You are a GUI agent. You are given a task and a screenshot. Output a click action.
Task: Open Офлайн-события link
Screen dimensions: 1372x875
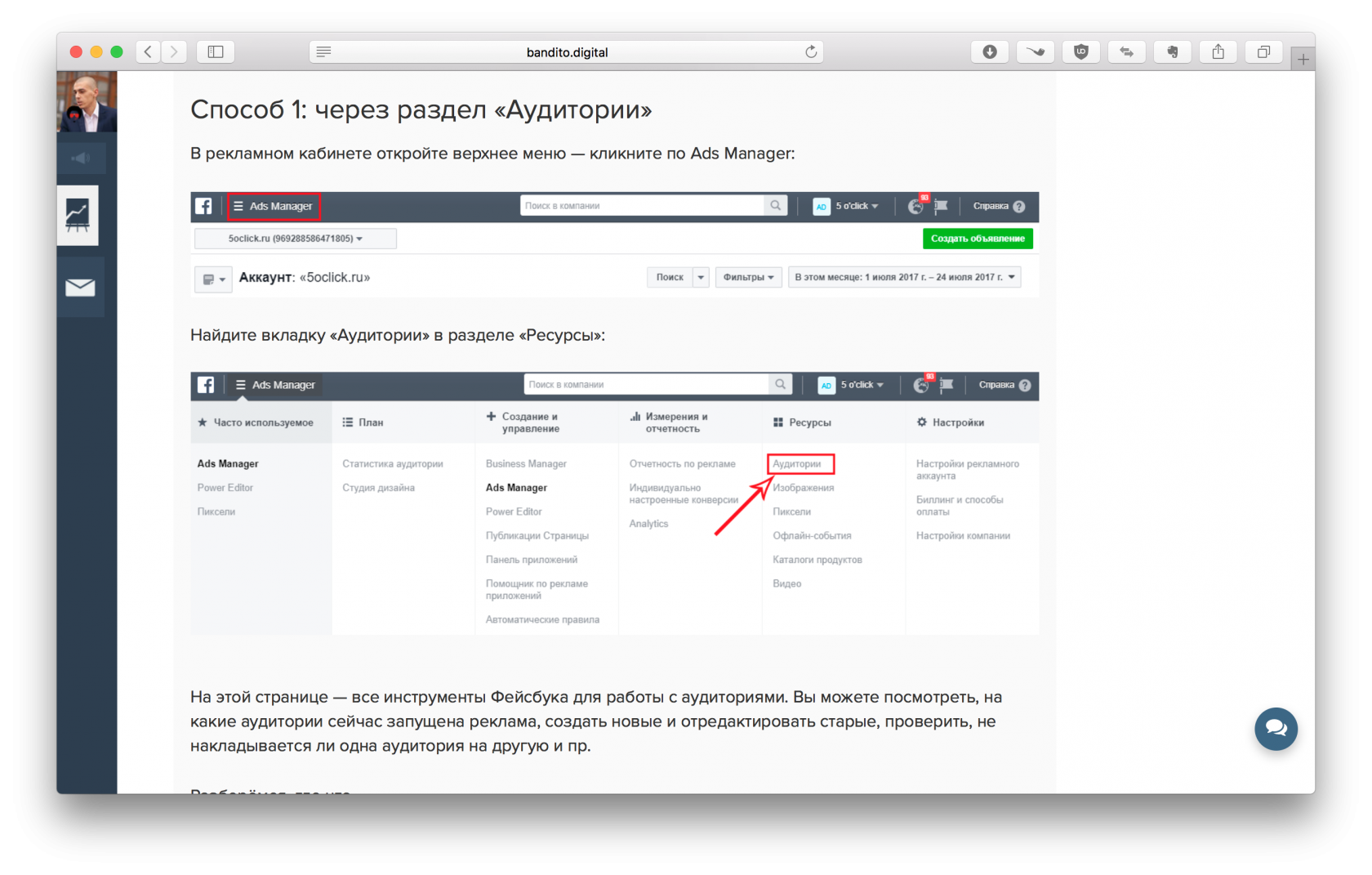pos(812,536)
